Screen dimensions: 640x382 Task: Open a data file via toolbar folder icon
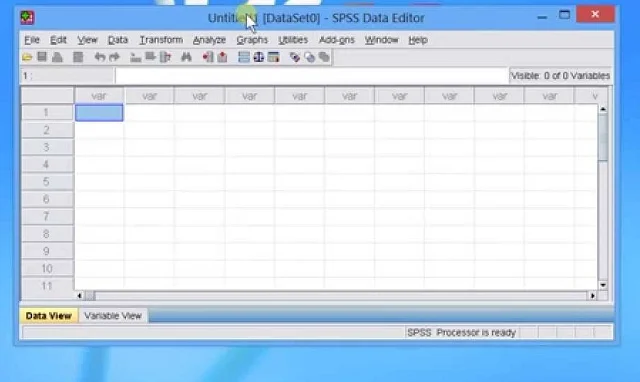point(27,57)
